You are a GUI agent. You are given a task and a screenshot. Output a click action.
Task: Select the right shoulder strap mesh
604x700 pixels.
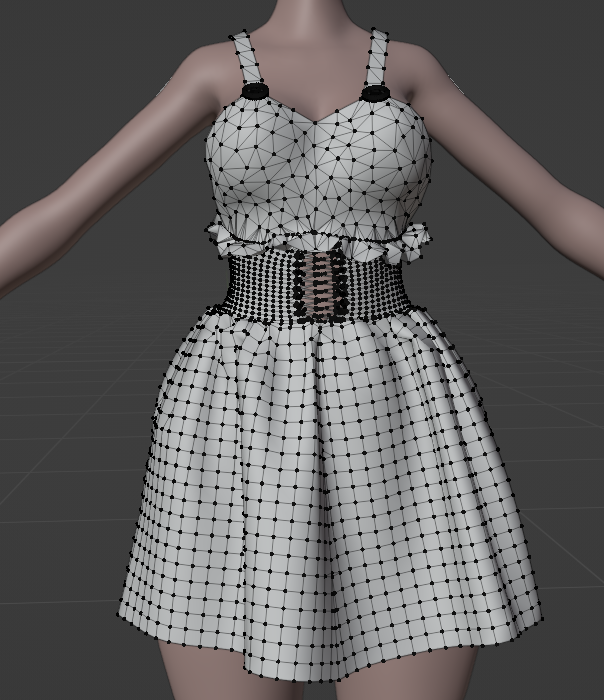click(378, 57)
